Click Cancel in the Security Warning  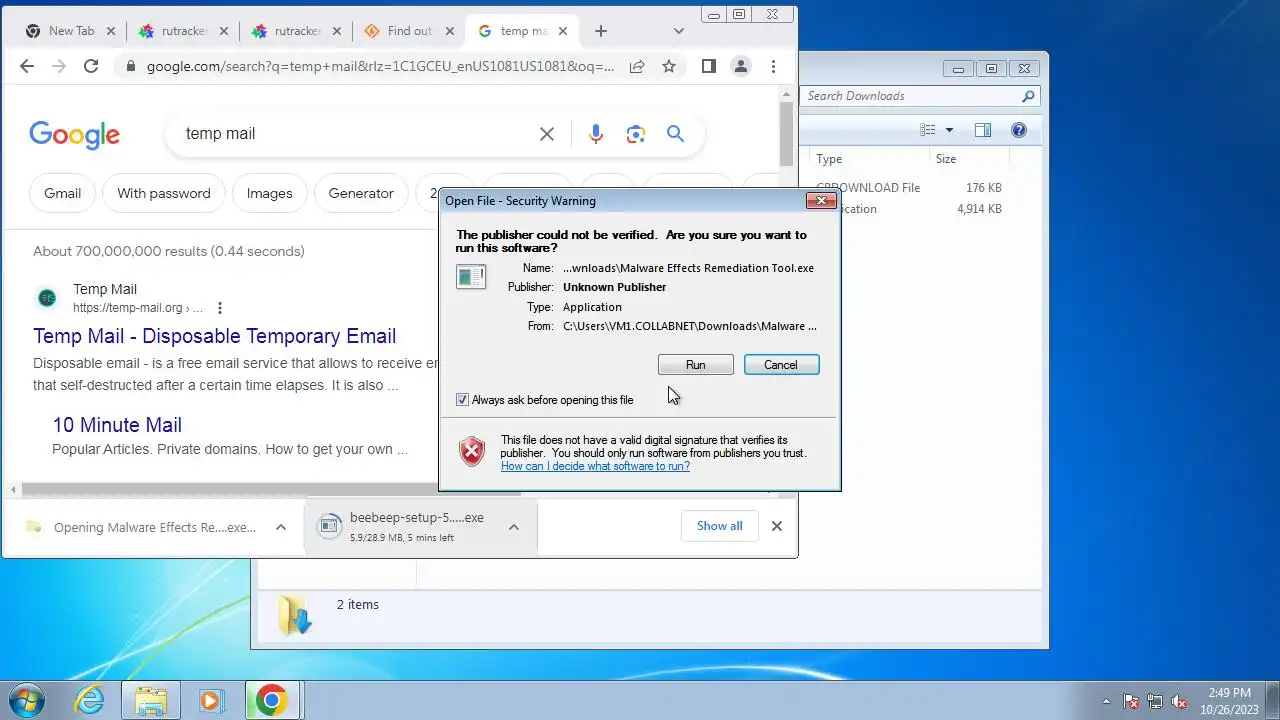[x=781, y=365]
